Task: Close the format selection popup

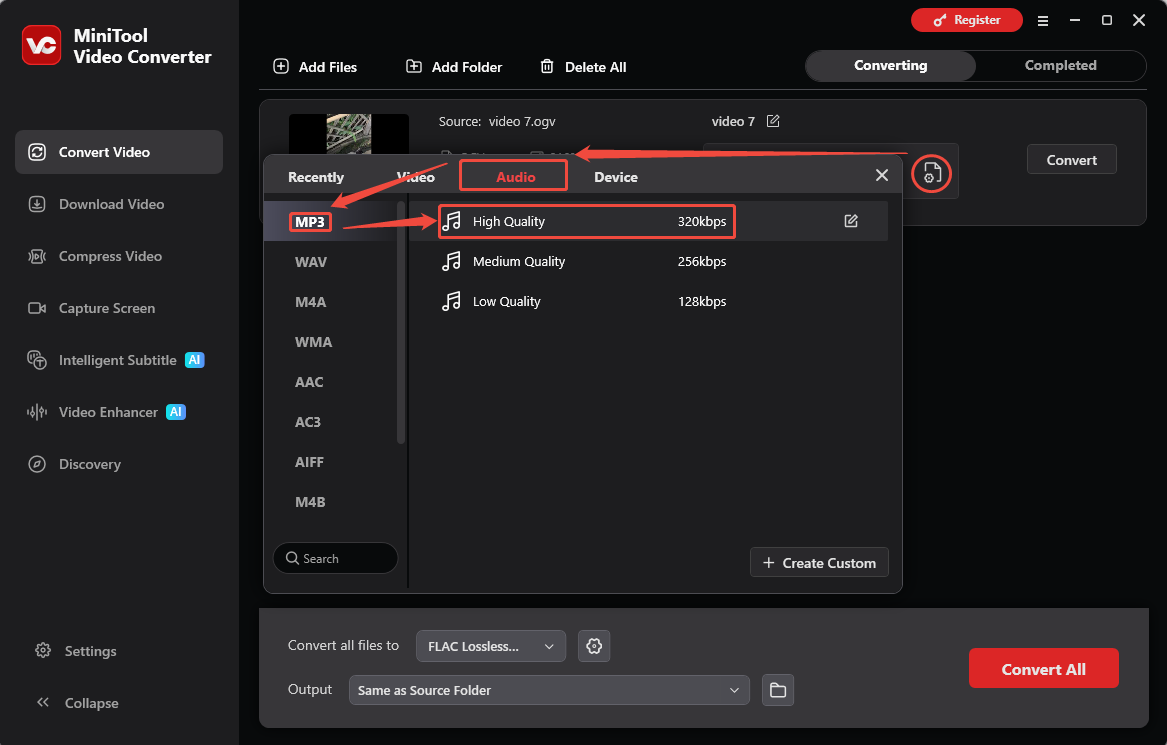Action: pyautogui.click(x=882, y=175)
